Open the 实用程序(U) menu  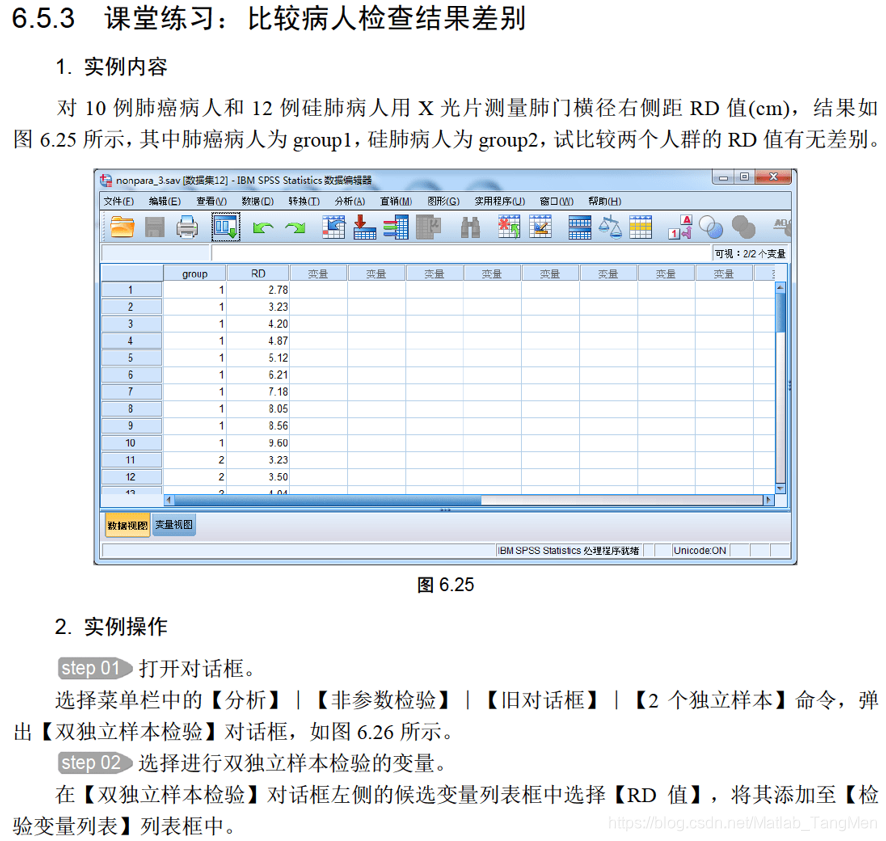coord(500,201)
